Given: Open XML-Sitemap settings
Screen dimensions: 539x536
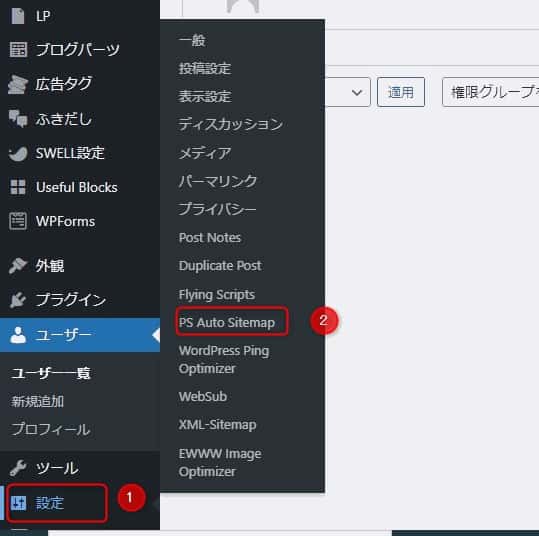Looking at the screenshot, I should pyautogui.click(x=217, y=425).
